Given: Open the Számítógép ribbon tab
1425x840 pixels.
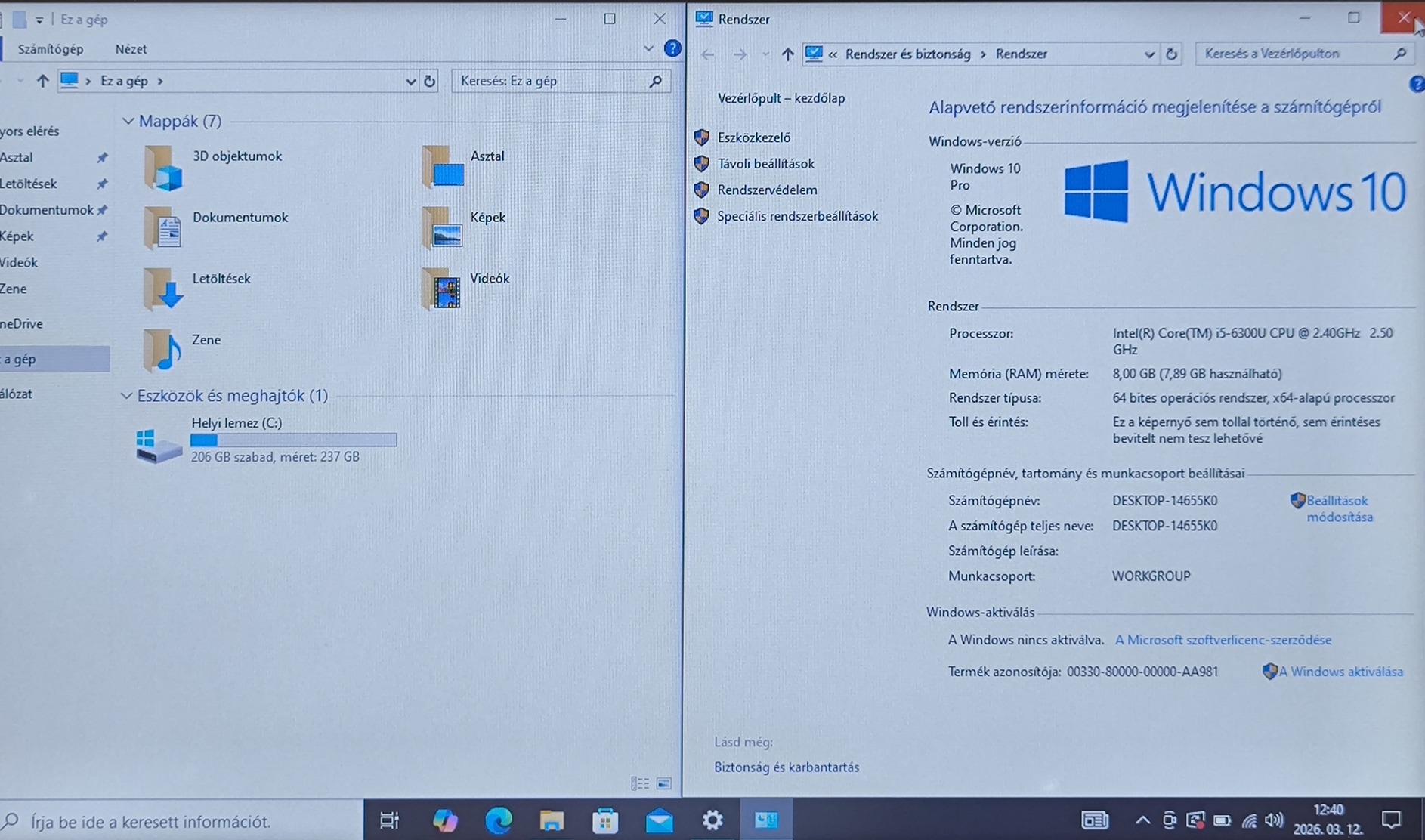Looking at the screenshot, I should click(x=51, y=49).
